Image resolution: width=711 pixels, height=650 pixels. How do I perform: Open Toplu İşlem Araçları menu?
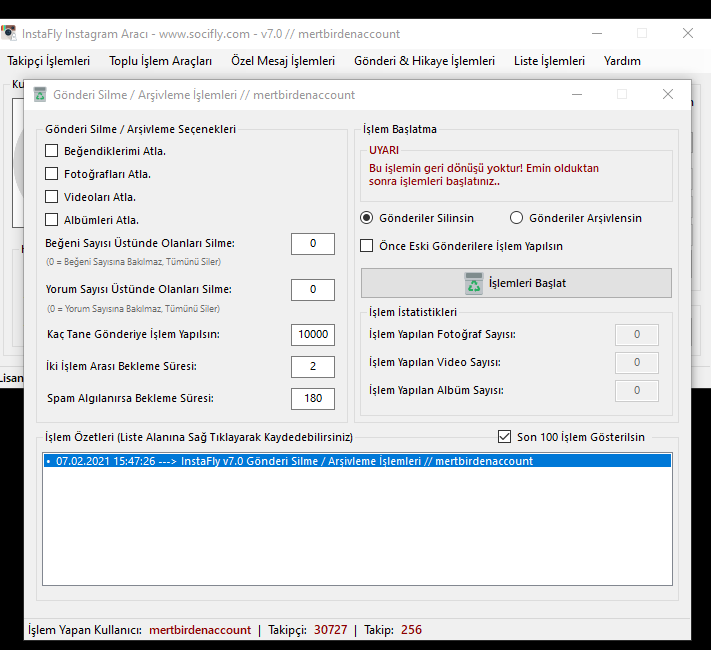coord(161,61)
